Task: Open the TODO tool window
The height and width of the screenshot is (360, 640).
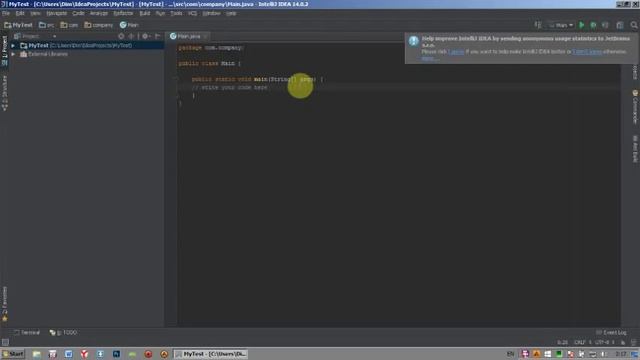Action: coord(63,333)
